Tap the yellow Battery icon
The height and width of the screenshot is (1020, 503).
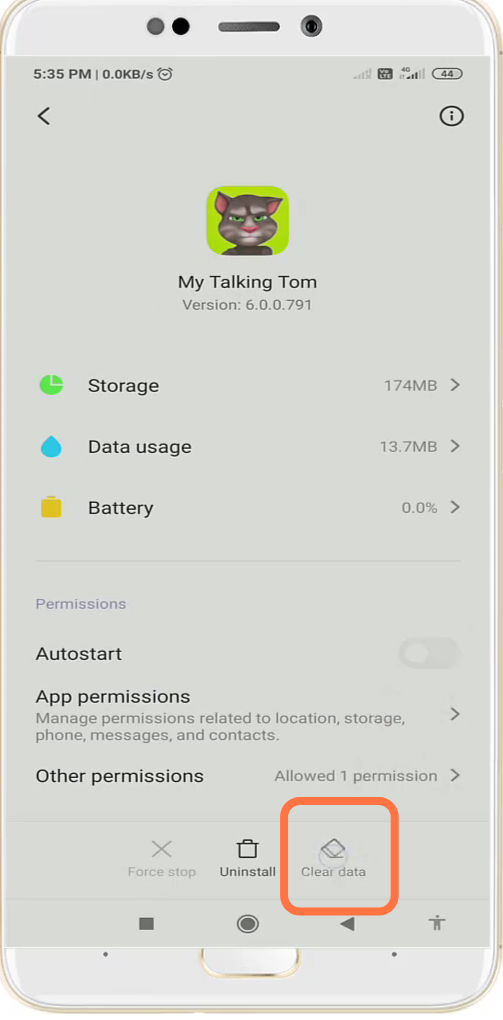coord(51,507)
